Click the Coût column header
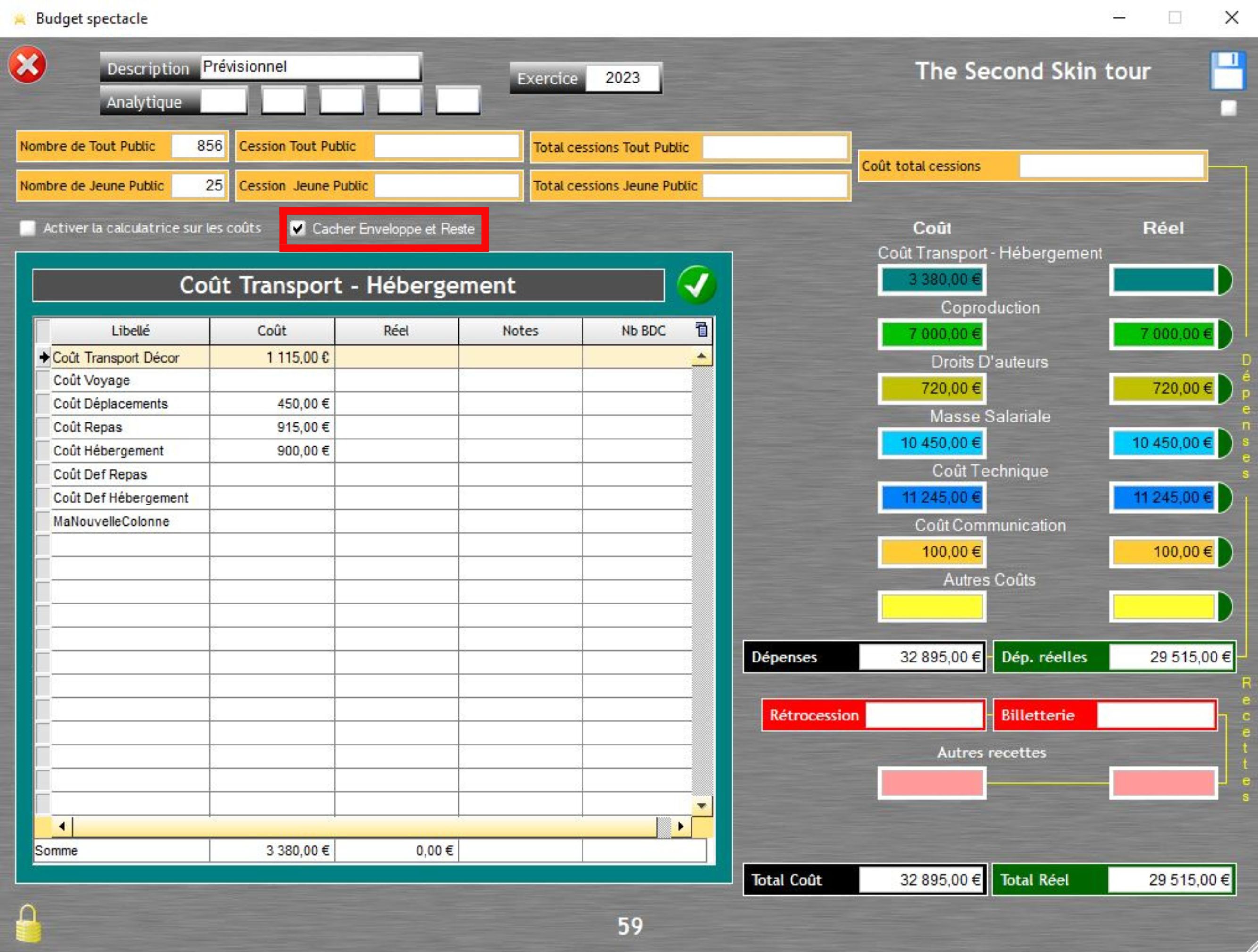1258x952 pixels. pos(272,331)
